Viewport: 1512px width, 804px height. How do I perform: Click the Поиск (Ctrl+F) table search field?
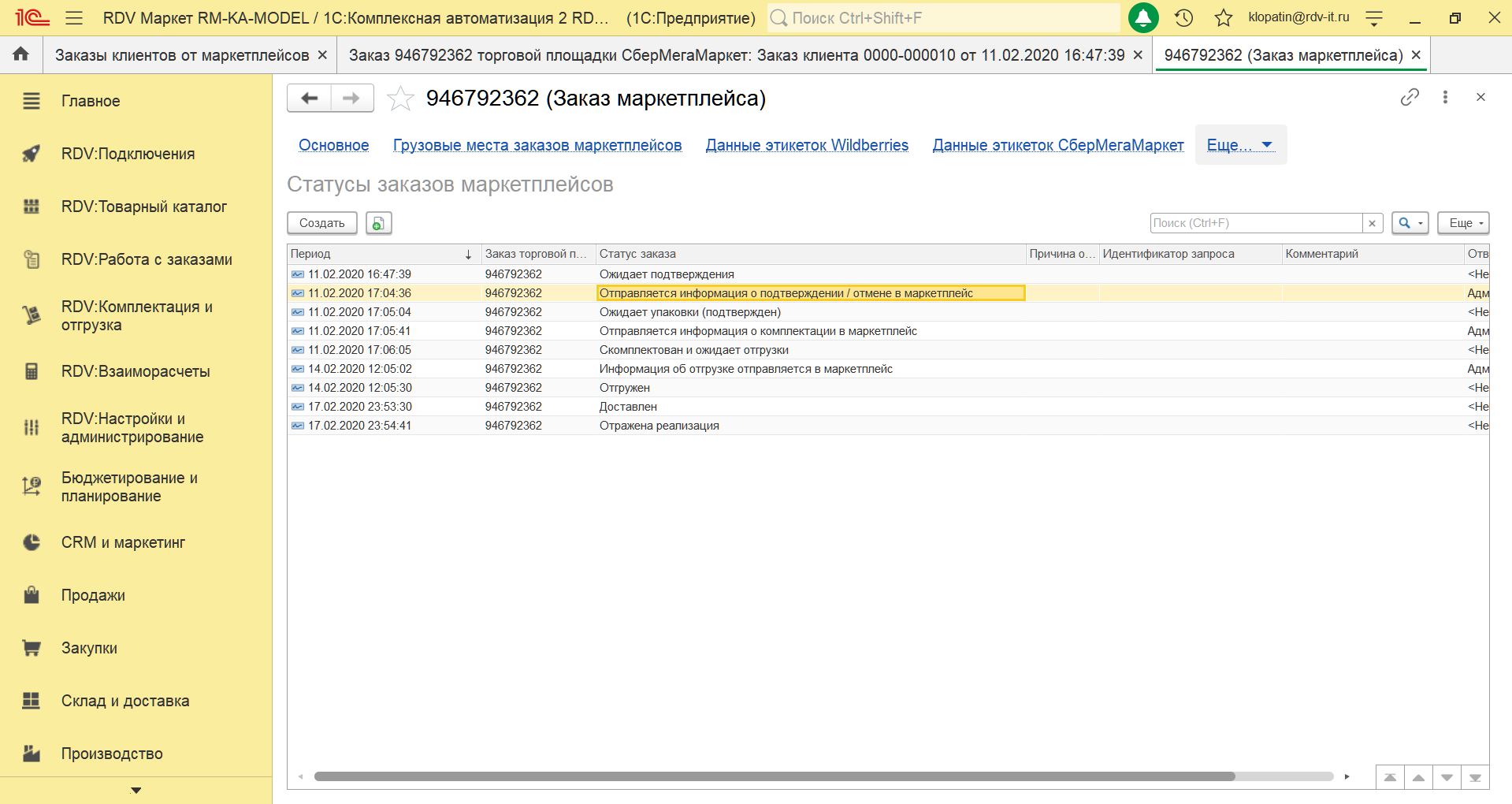coord(1256,223)
